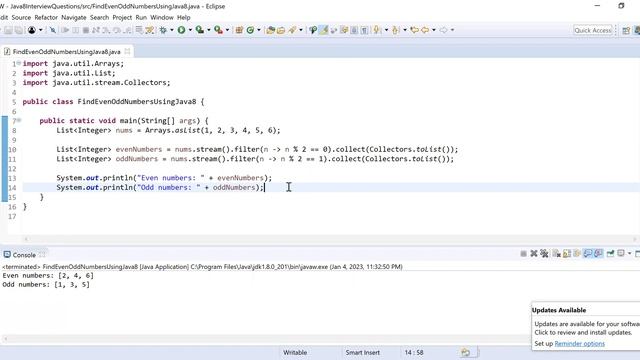Viewport: 640px width, 360px height.
Task: Click the Back navigation yellow arrow
Action: coord(425,30)
